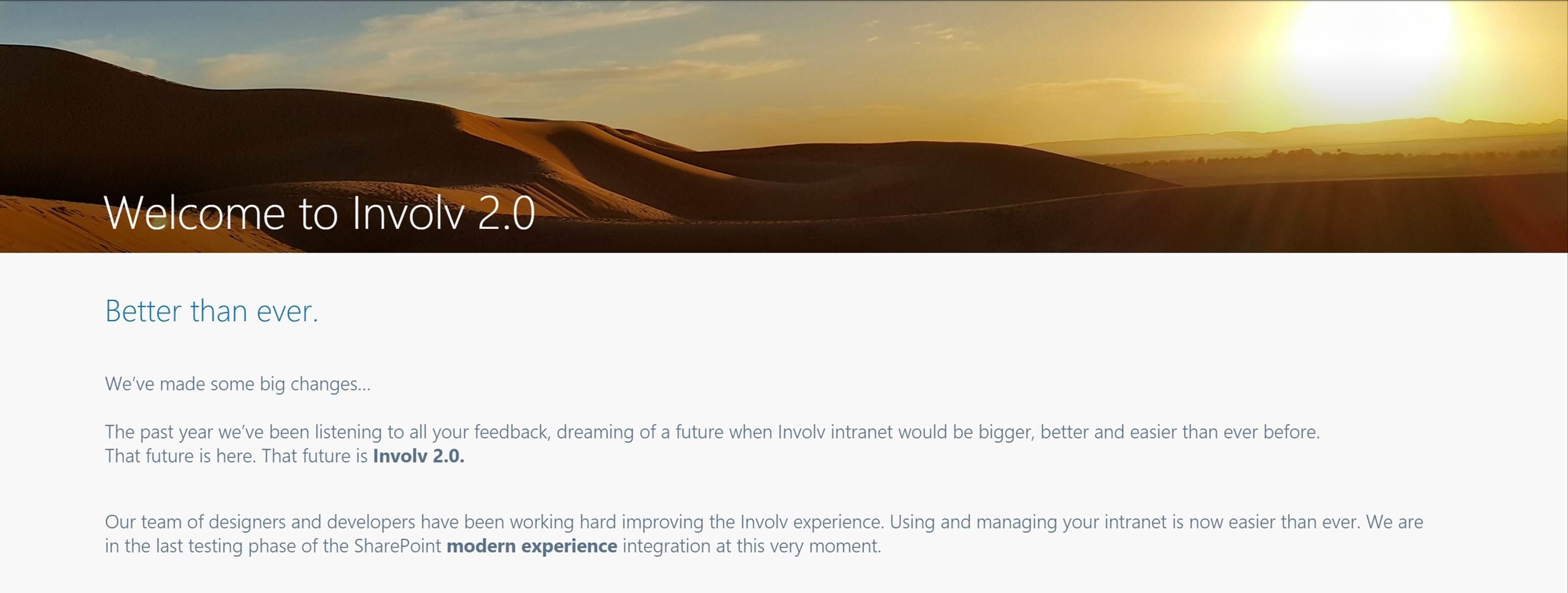Click the "We've made some big changes…" line
Screen dimensions: 1568x593
click(x=237, y=384)
